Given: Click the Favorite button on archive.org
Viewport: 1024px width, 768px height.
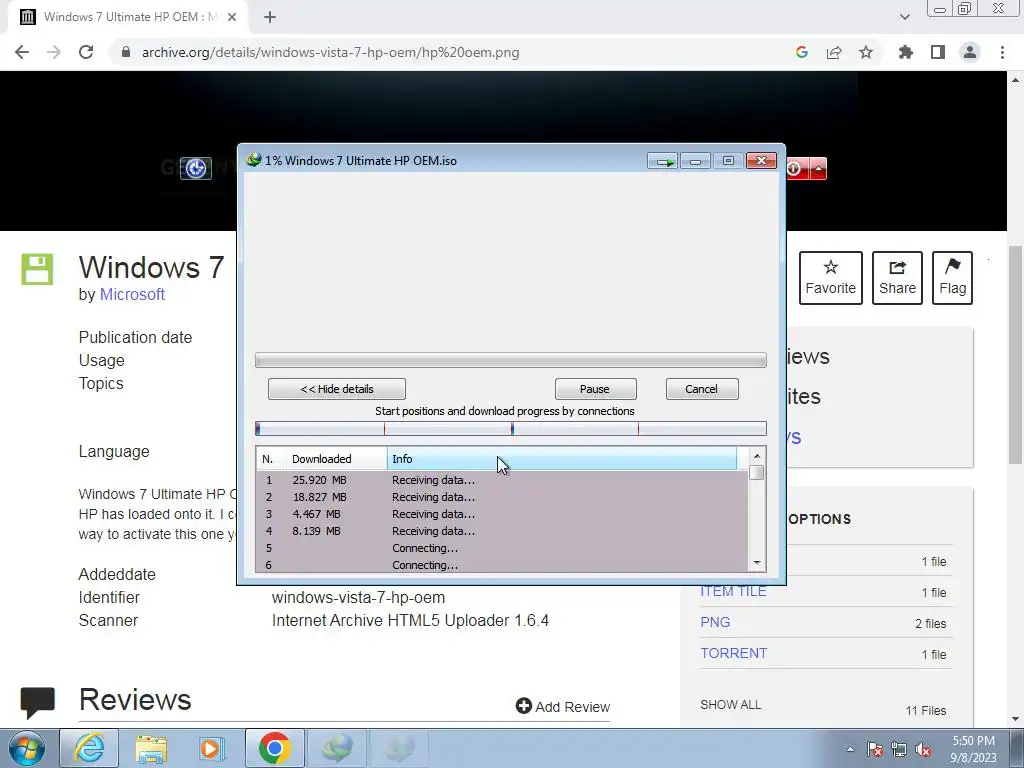Looking at the screenshot, I should point(831,278).
